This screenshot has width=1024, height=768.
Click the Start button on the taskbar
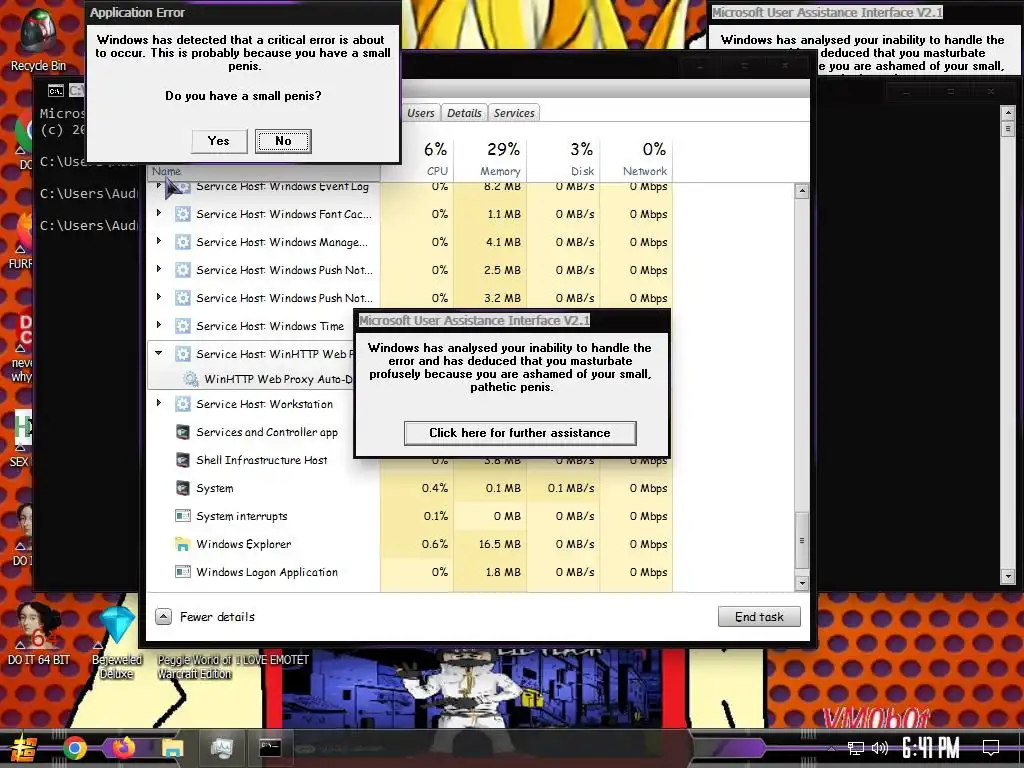24,748
